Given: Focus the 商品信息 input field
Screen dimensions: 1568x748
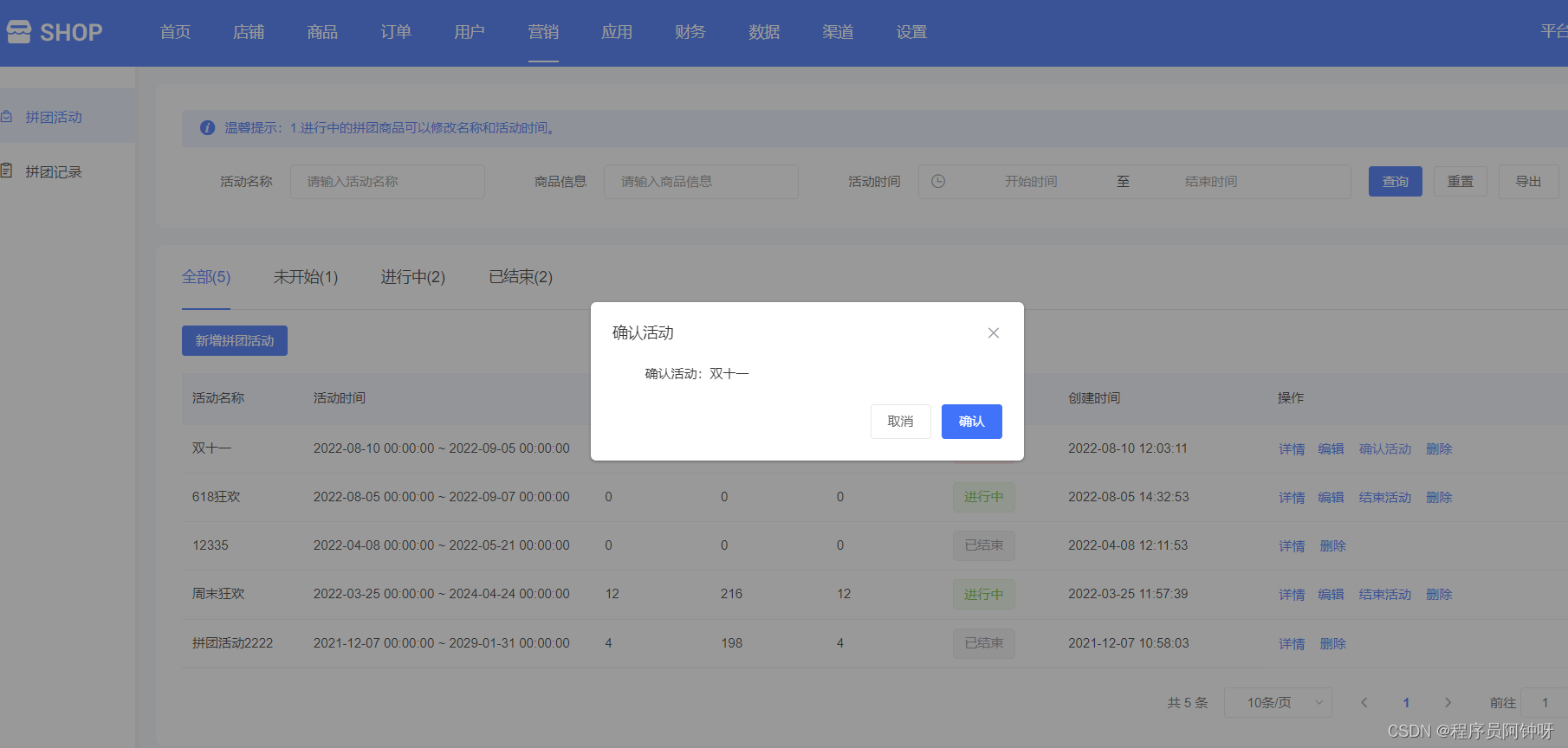Looking at the screenshot, I should [701, 182].
